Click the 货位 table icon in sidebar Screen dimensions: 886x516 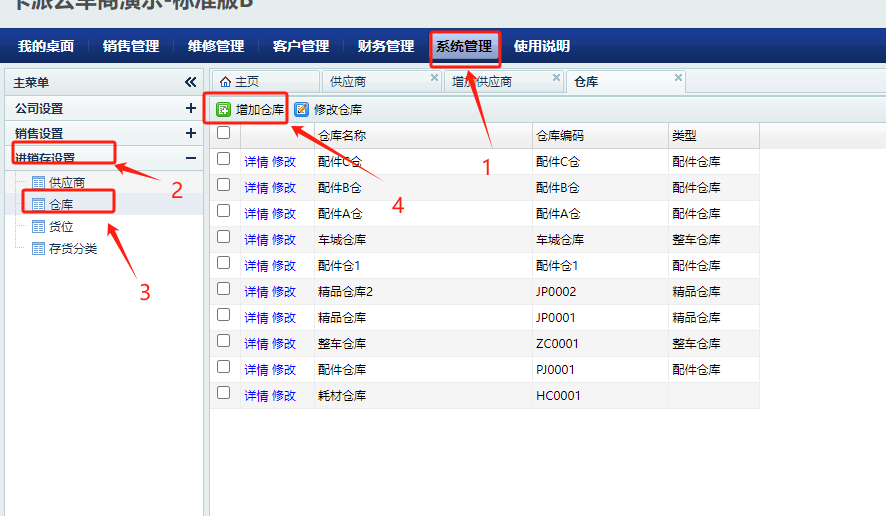click(39, 227)
